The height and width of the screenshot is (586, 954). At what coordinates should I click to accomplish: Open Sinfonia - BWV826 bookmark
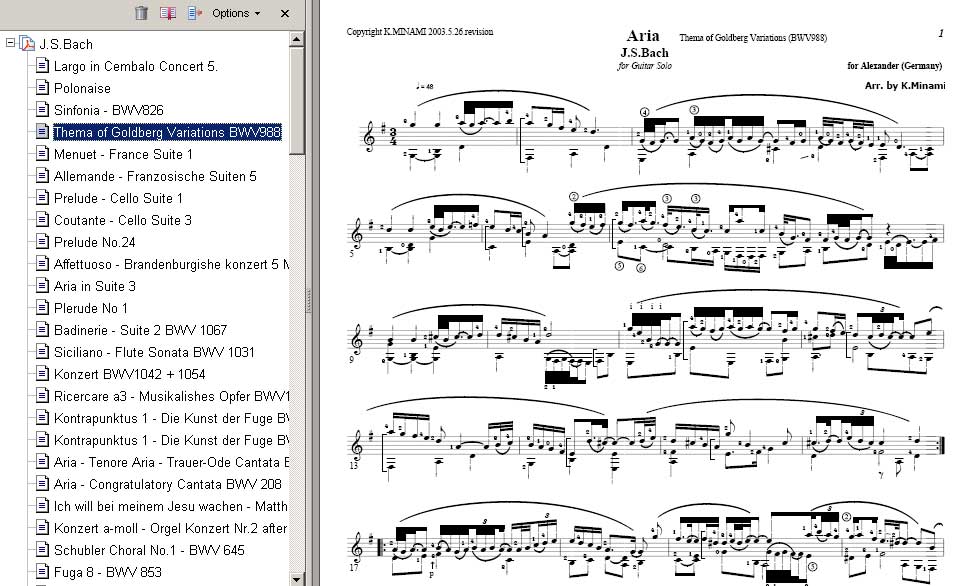coord(108,110)
